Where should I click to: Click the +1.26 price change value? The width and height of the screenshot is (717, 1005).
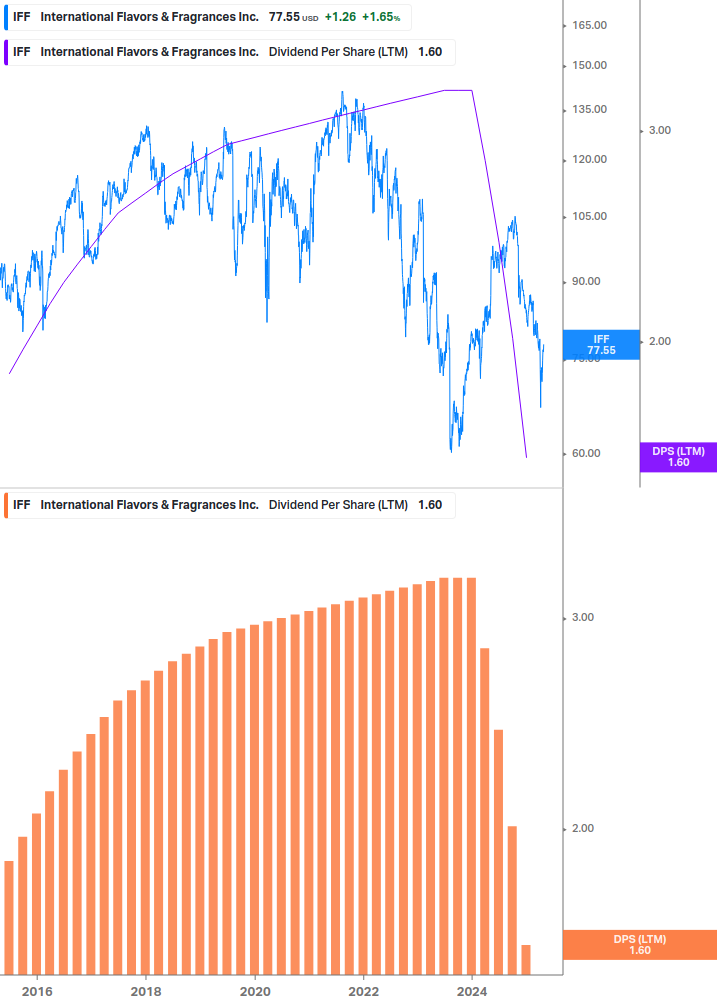pyautogui.click(x=340, y=17)
